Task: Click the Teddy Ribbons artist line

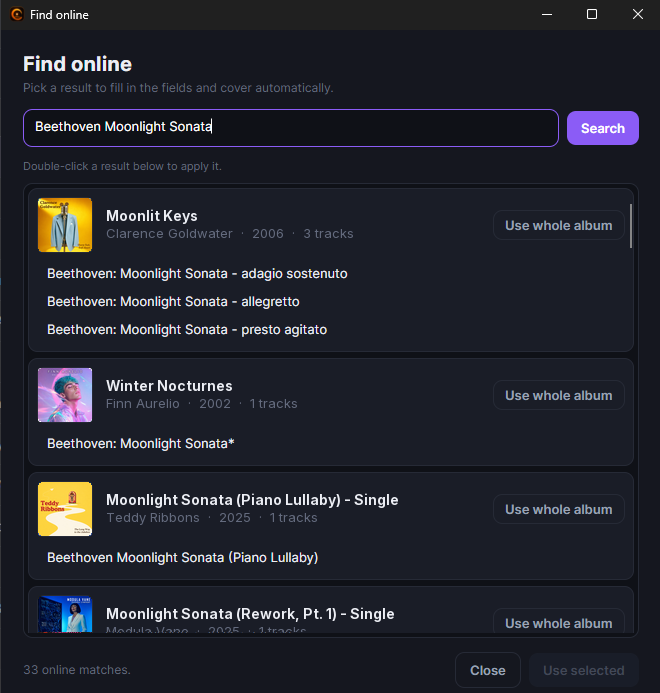Action: 212,518
